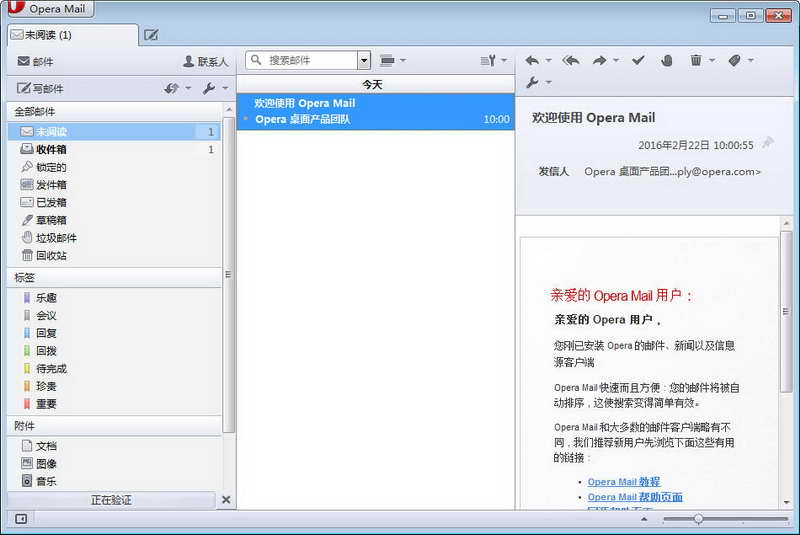Viewport: 800px width, 535px height.
Task: Expand the list sorting settings dropdown
Action: [x=504, y=60]
